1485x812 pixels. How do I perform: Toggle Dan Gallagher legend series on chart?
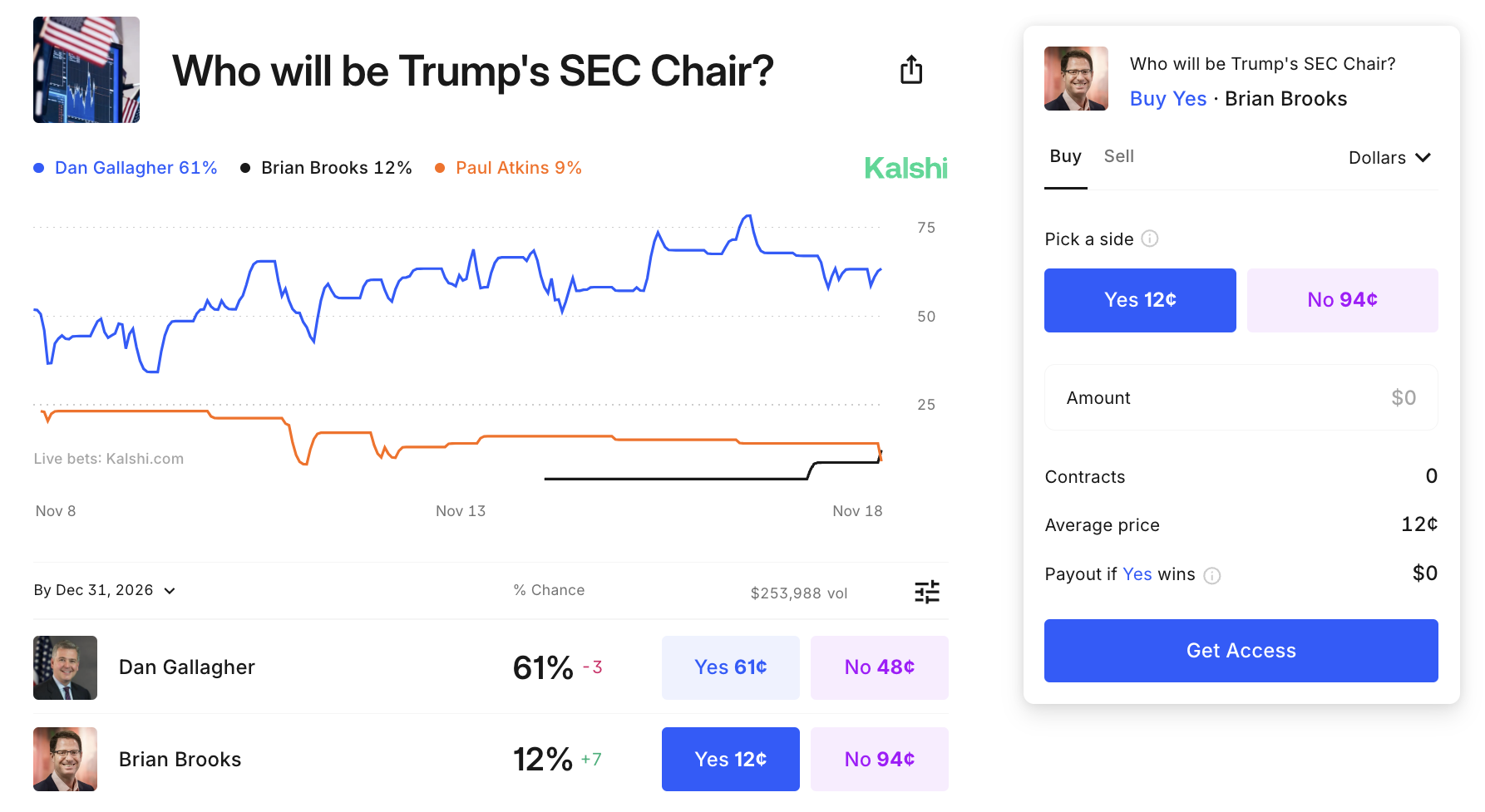tap(126, 168)
